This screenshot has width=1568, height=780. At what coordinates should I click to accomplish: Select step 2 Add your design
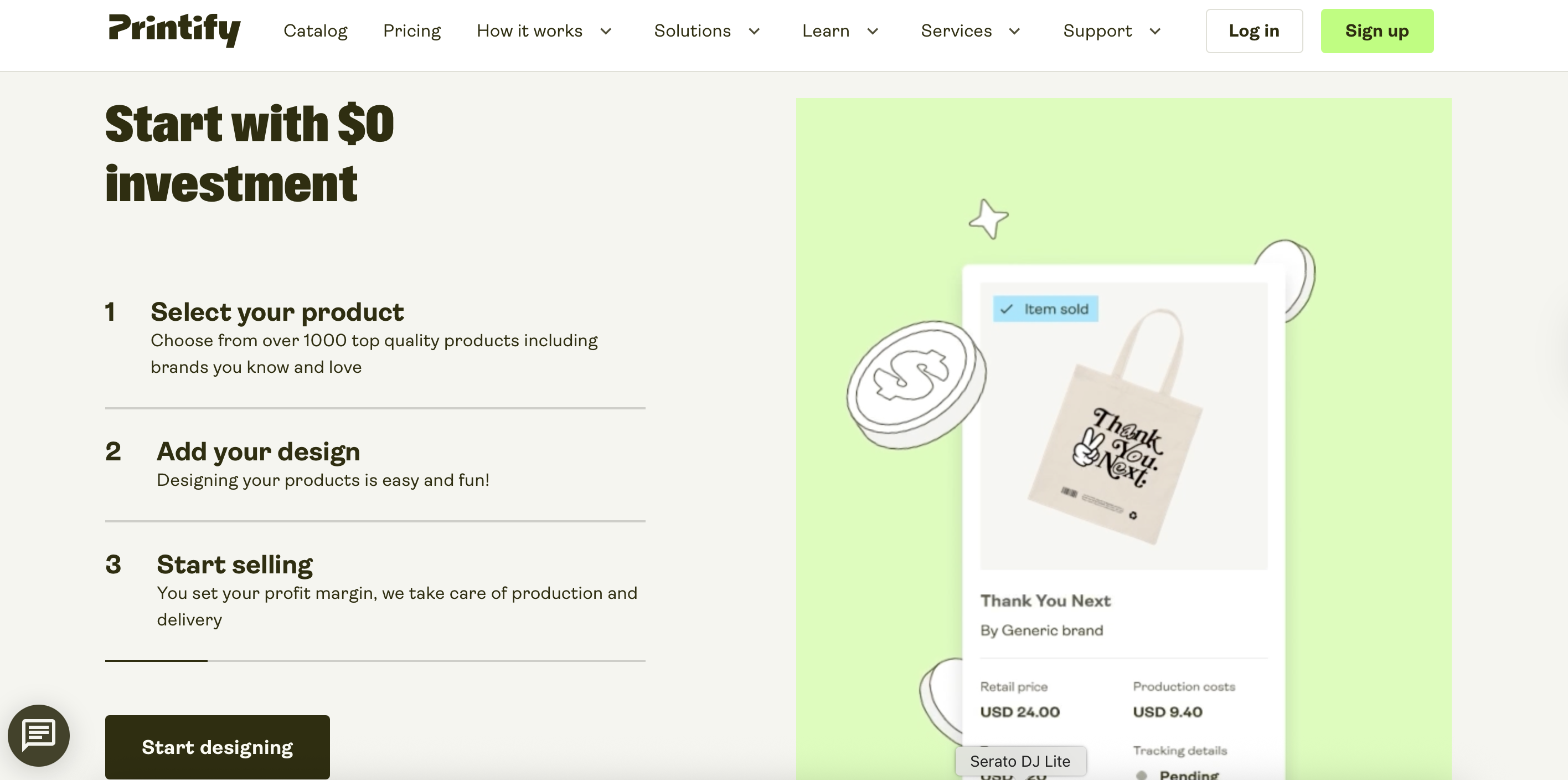pos(375,464)
